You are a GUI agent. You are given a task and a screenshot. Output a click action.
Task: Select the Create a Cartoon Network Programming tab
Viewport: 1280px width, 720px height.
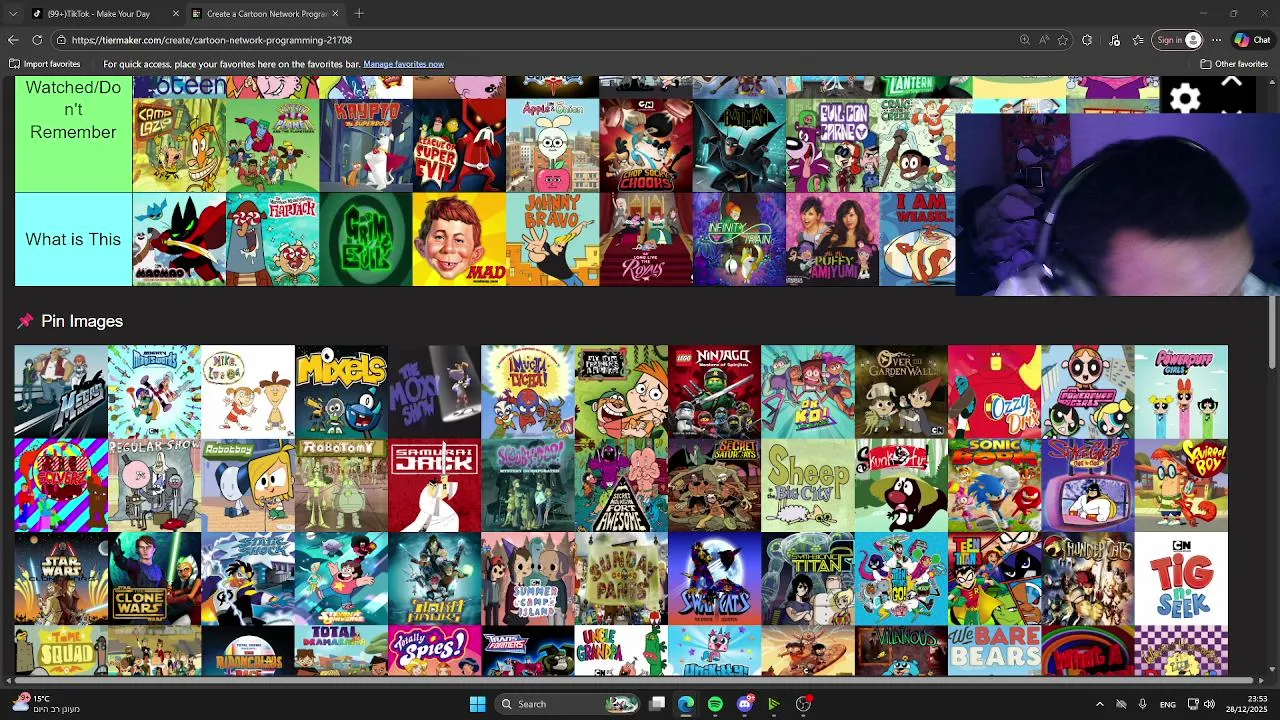tap(266, 14)
